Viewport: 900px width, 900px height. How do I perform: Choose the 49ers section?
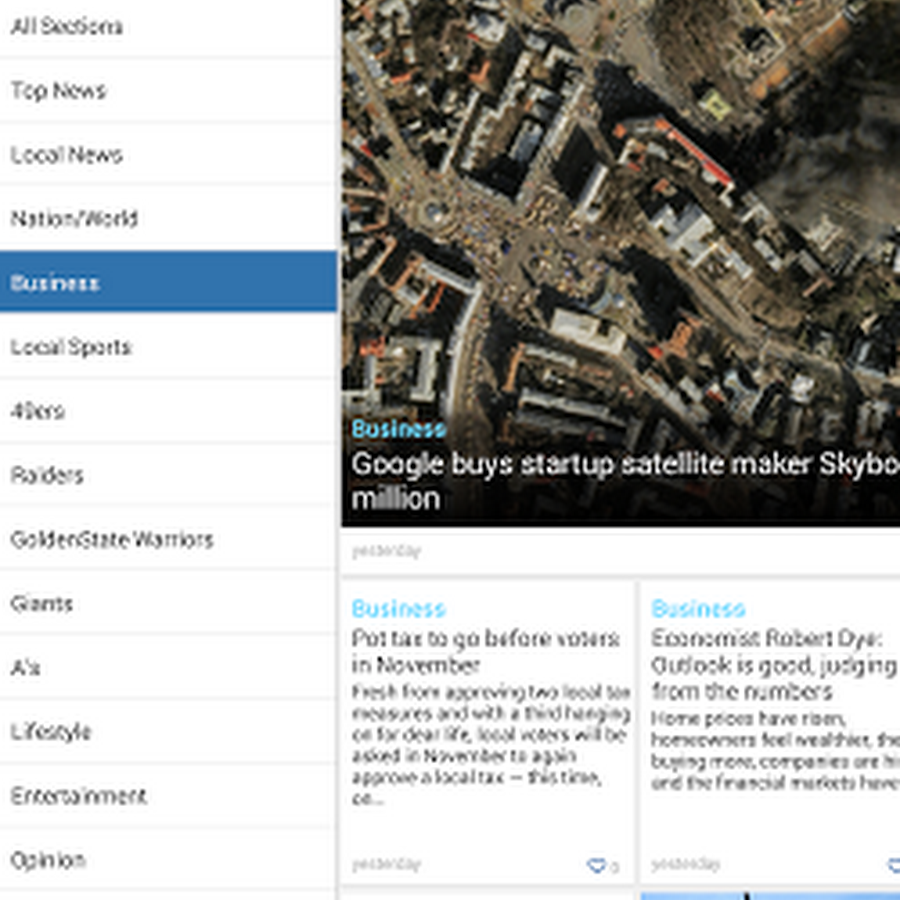[168, 411]
